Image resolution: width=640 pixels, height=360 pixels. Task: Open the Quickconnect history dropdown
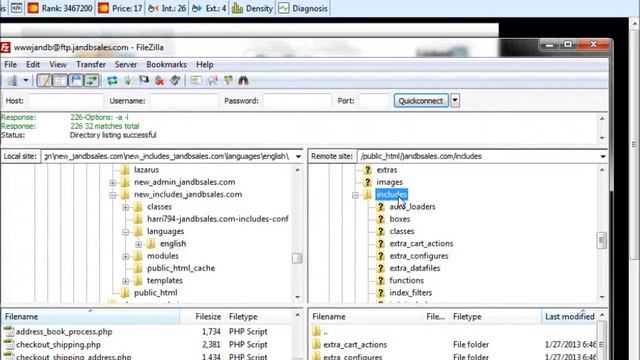click(x=455, y=101)
